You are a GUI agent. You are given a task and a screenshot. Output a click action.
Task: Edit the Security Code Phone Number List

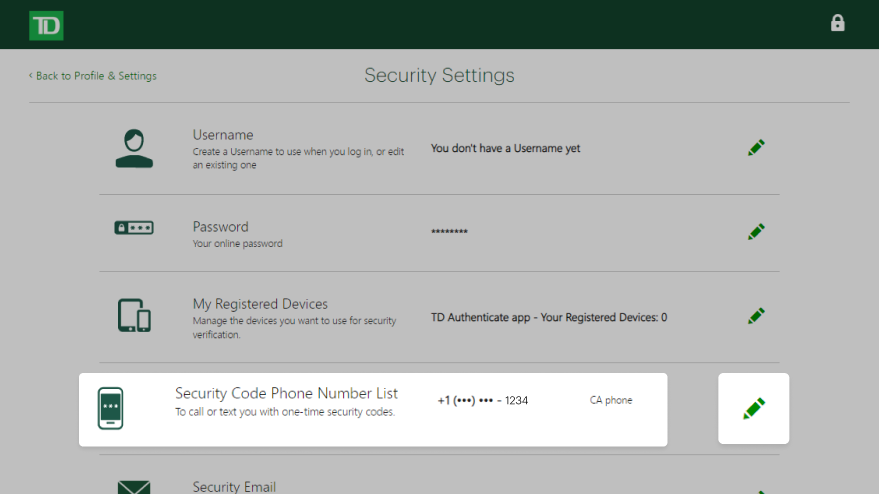coord(753,408)
